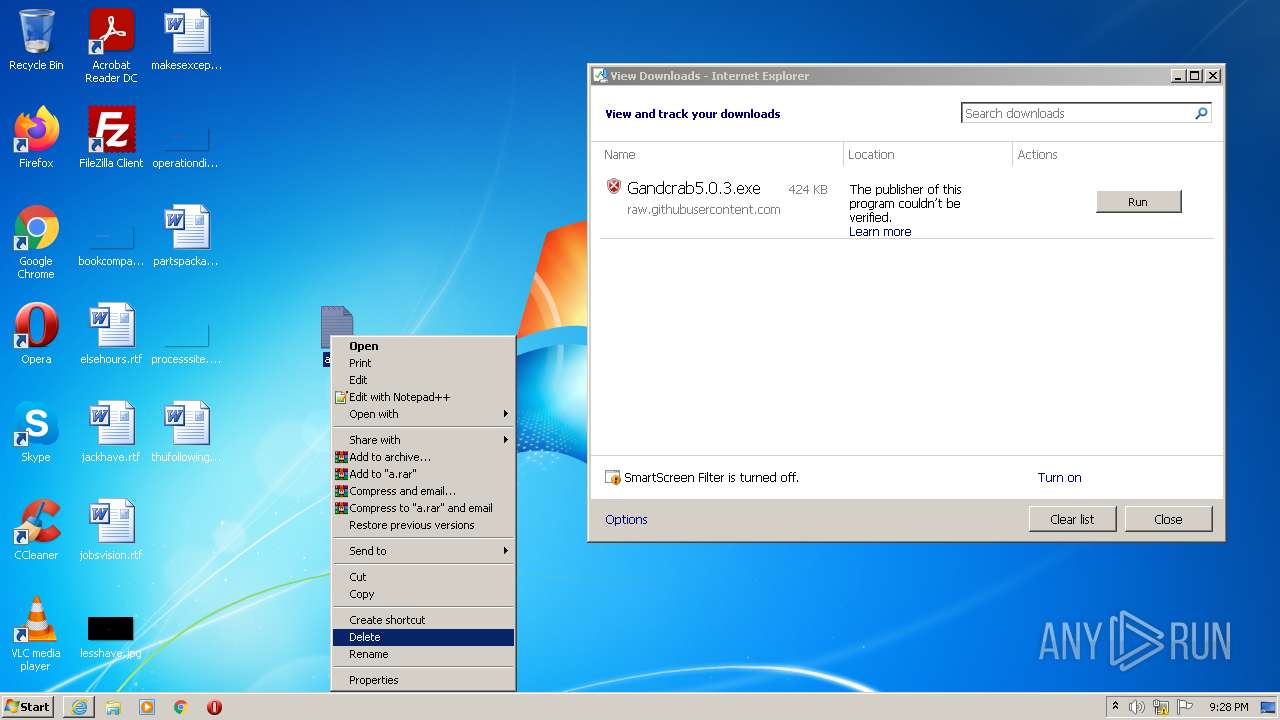The height and width of the screenshot is (720, 1280).
Task: Click the 9:28 PM taskbar clock
Action: pos(1228,707)
